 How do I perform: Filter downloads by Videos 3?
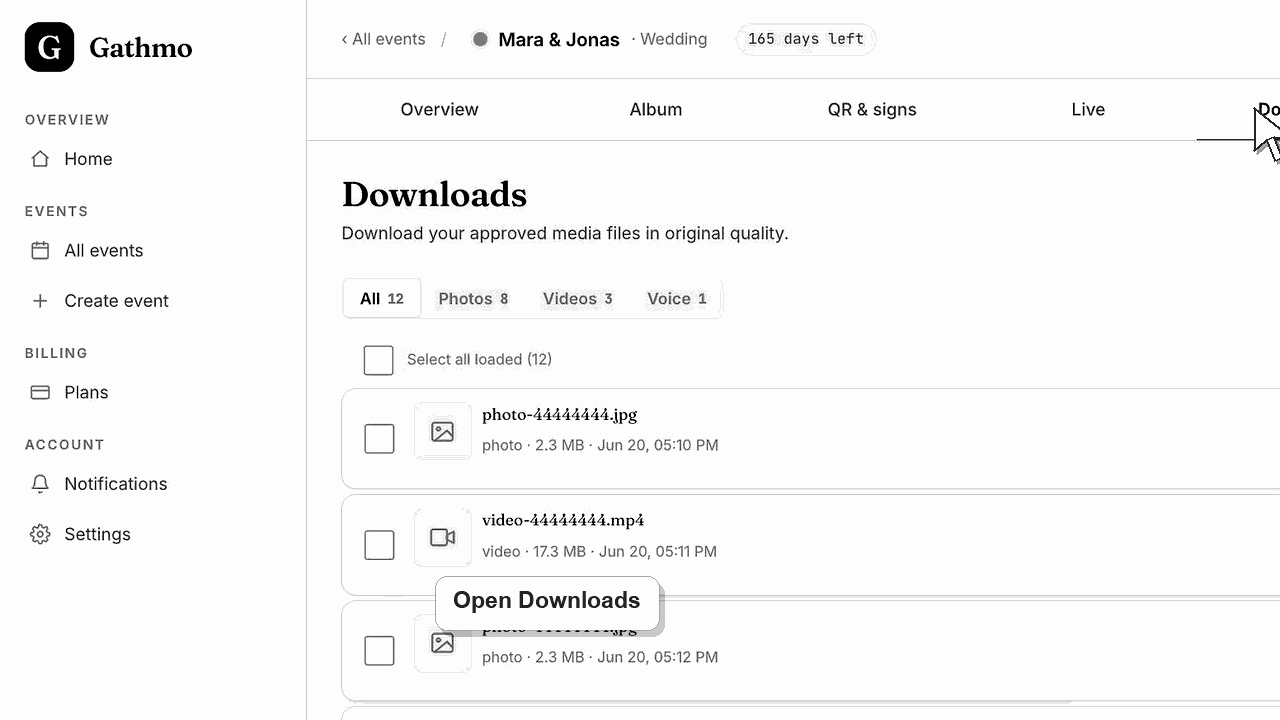(578, 298)
